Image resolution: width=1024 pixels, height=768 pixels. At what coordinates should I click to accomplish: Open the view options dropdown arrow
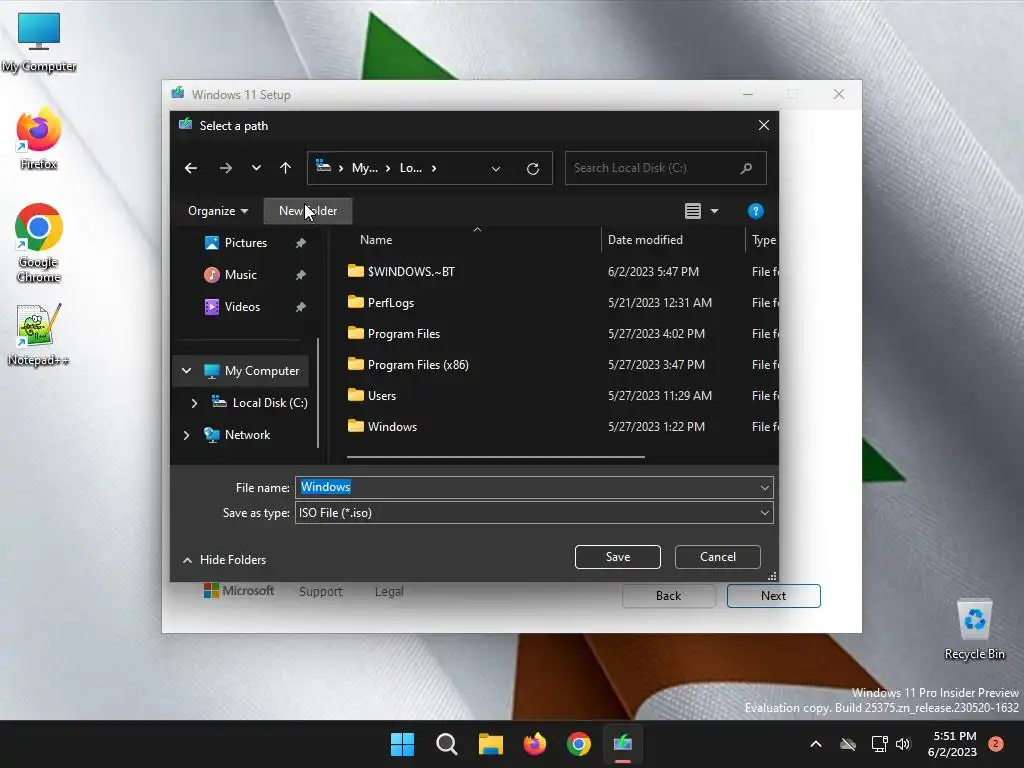coord(714,211)
